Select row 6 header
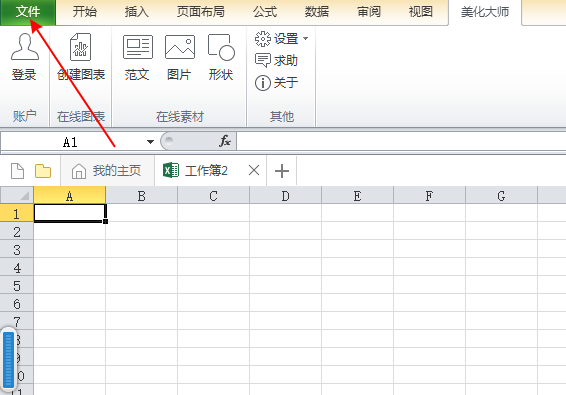The image size is (566, 395). click(x=17, y=303)
